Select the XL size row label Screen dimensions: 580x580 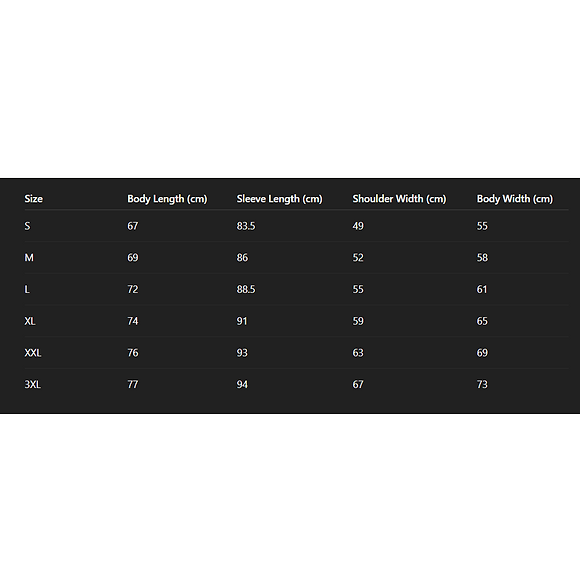(x=30, y=321)
